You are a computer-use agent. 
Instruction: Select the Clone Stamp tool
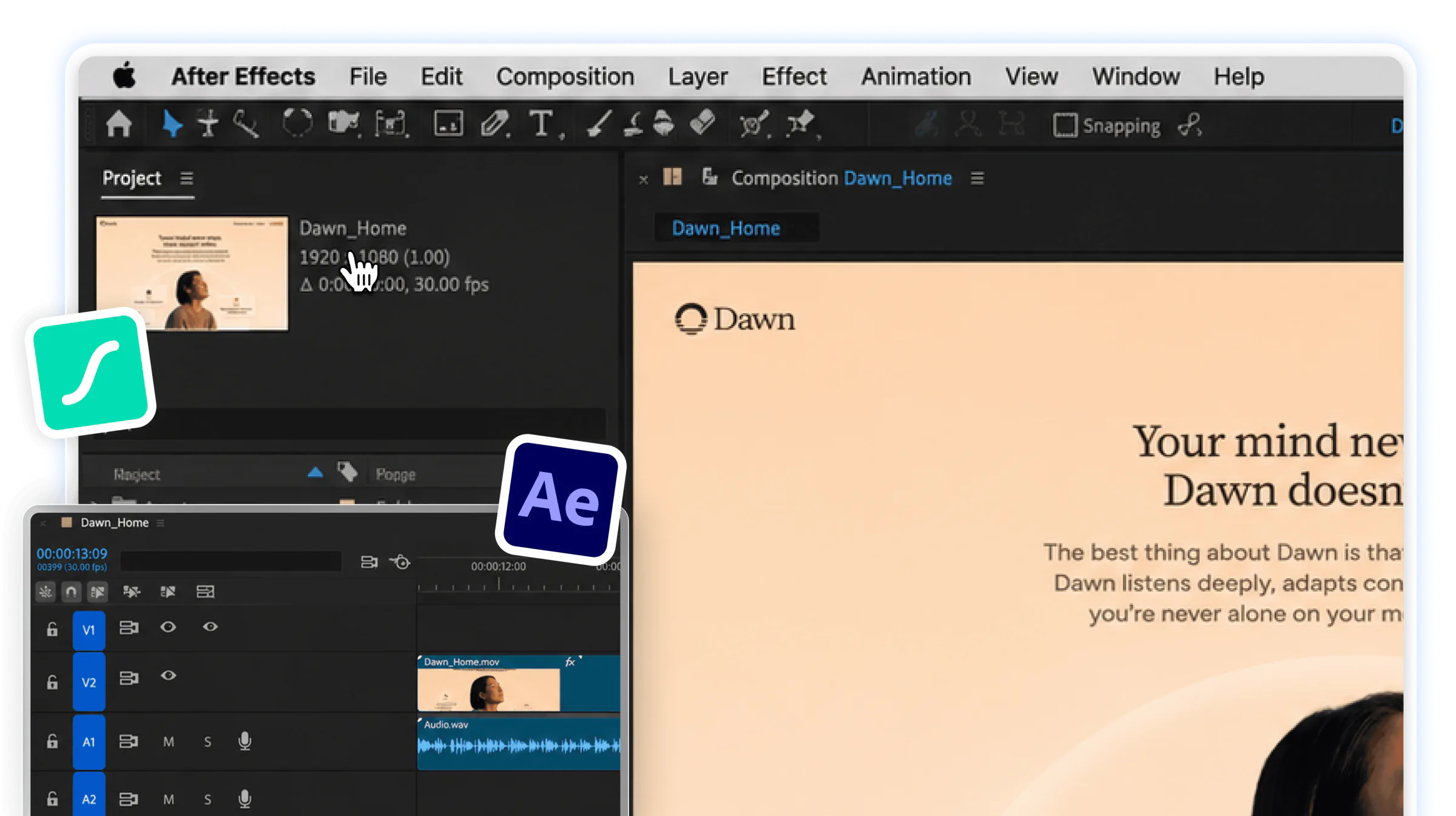[x=633, y=124]
